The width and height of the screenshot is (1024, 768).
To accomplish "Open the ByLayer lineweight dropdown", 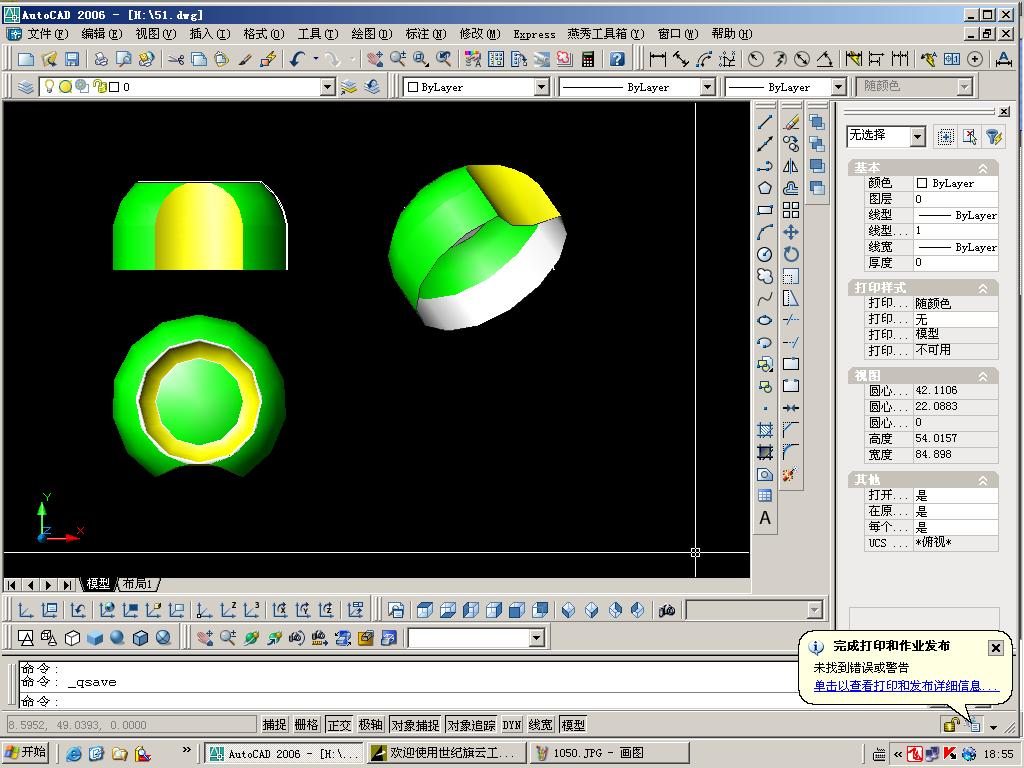I will point(839,87).
